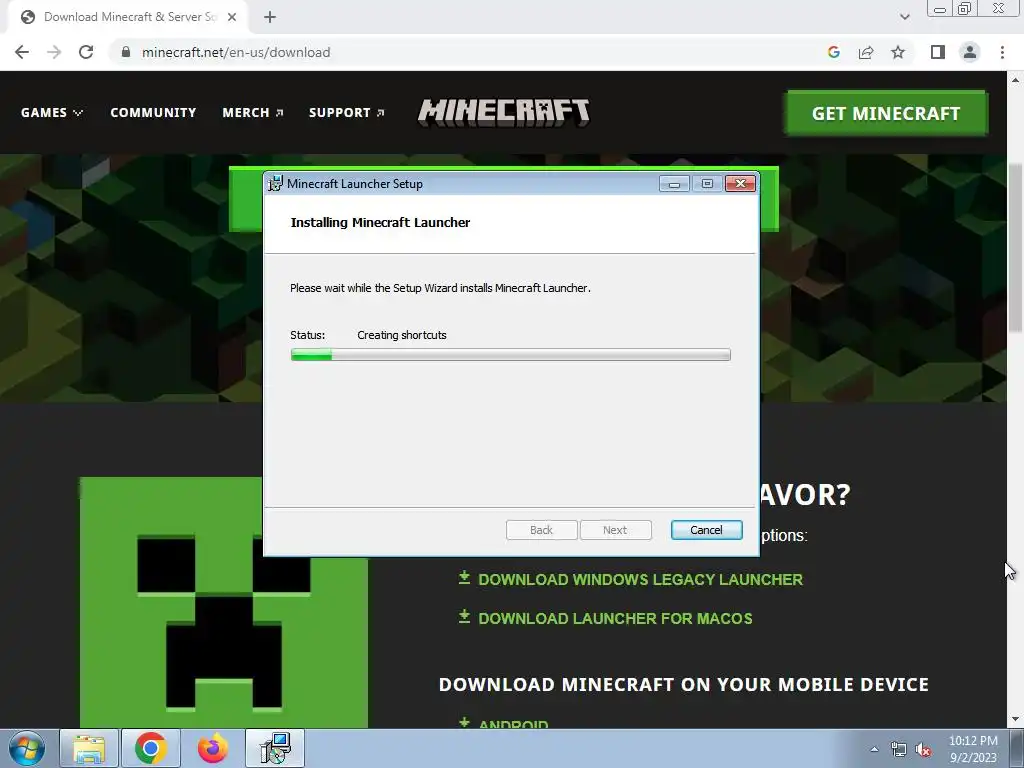Bookmark this page with the star
This screenshot has width=1024, height=768.
click(x=898, y=52)
